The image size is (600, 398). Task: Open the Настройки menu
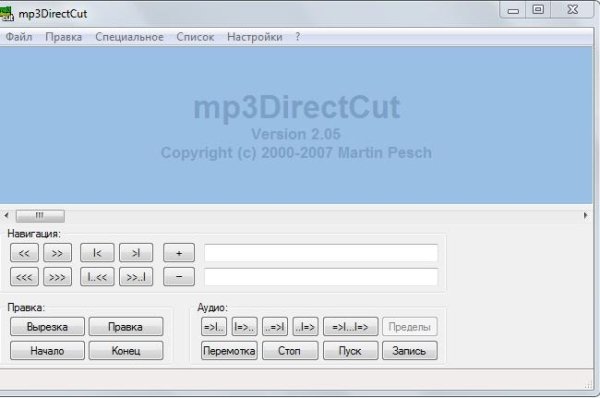254,37
